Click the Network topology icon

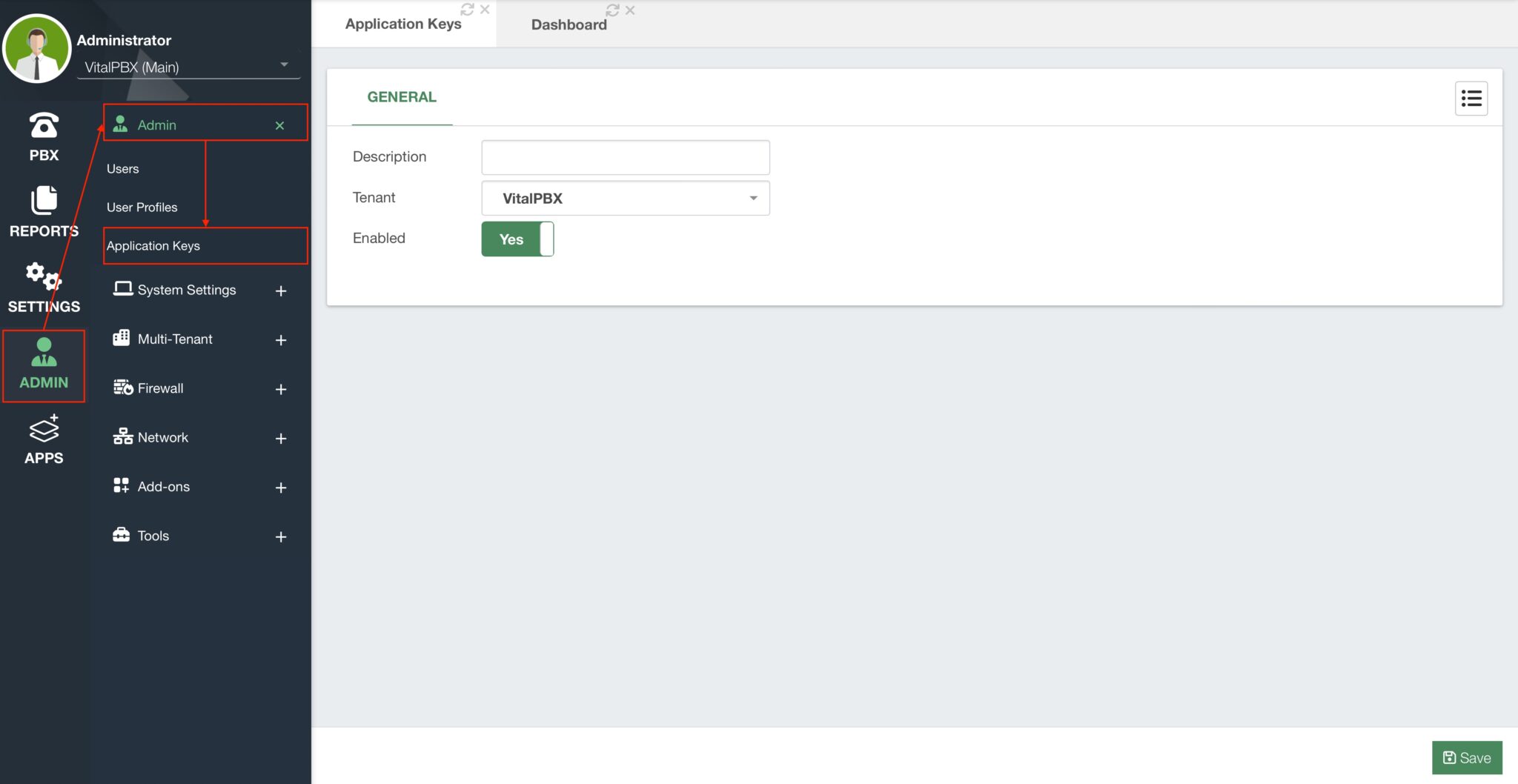tap(122, 436)
